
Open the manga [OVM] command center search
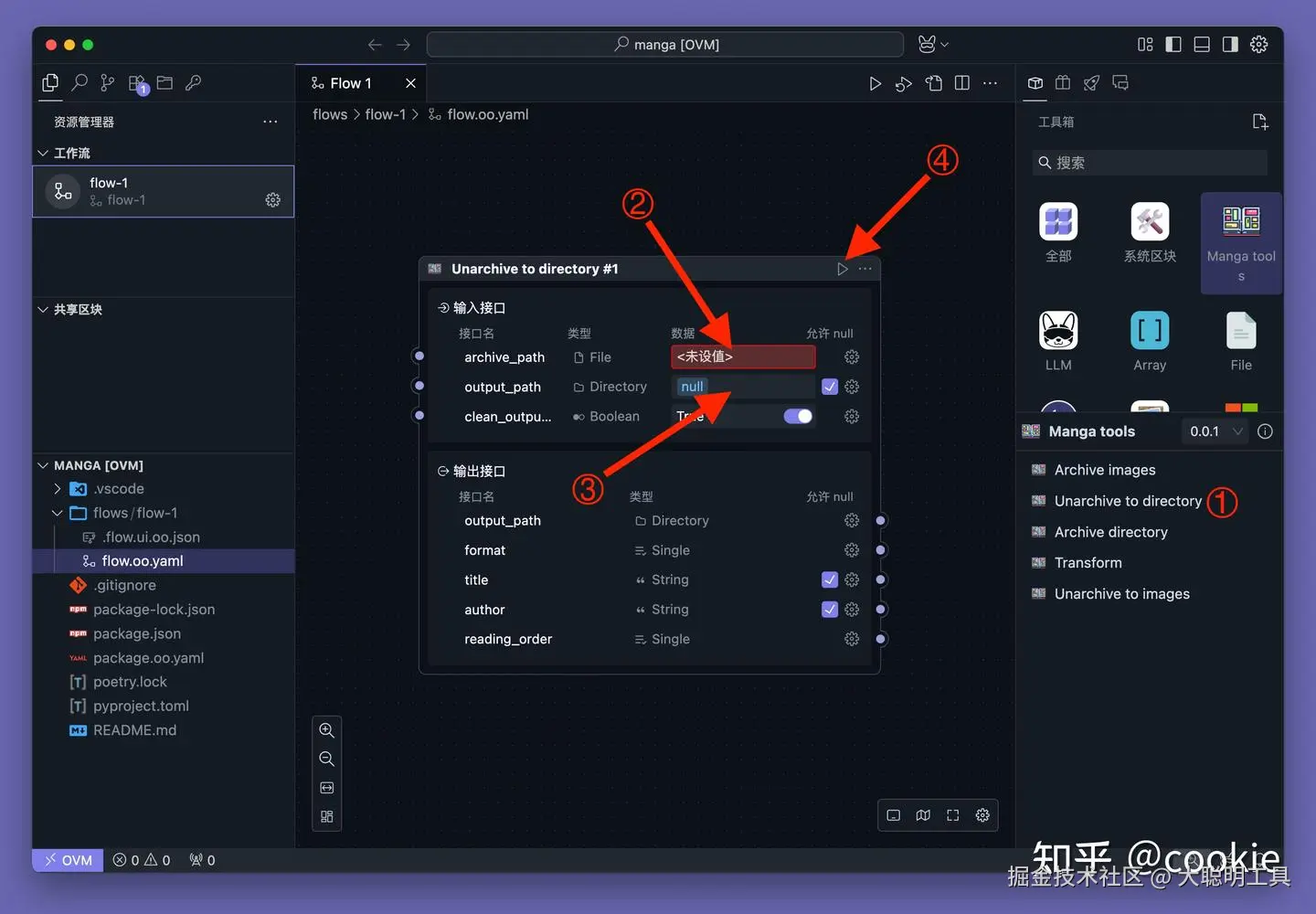[x=665, y=44]
